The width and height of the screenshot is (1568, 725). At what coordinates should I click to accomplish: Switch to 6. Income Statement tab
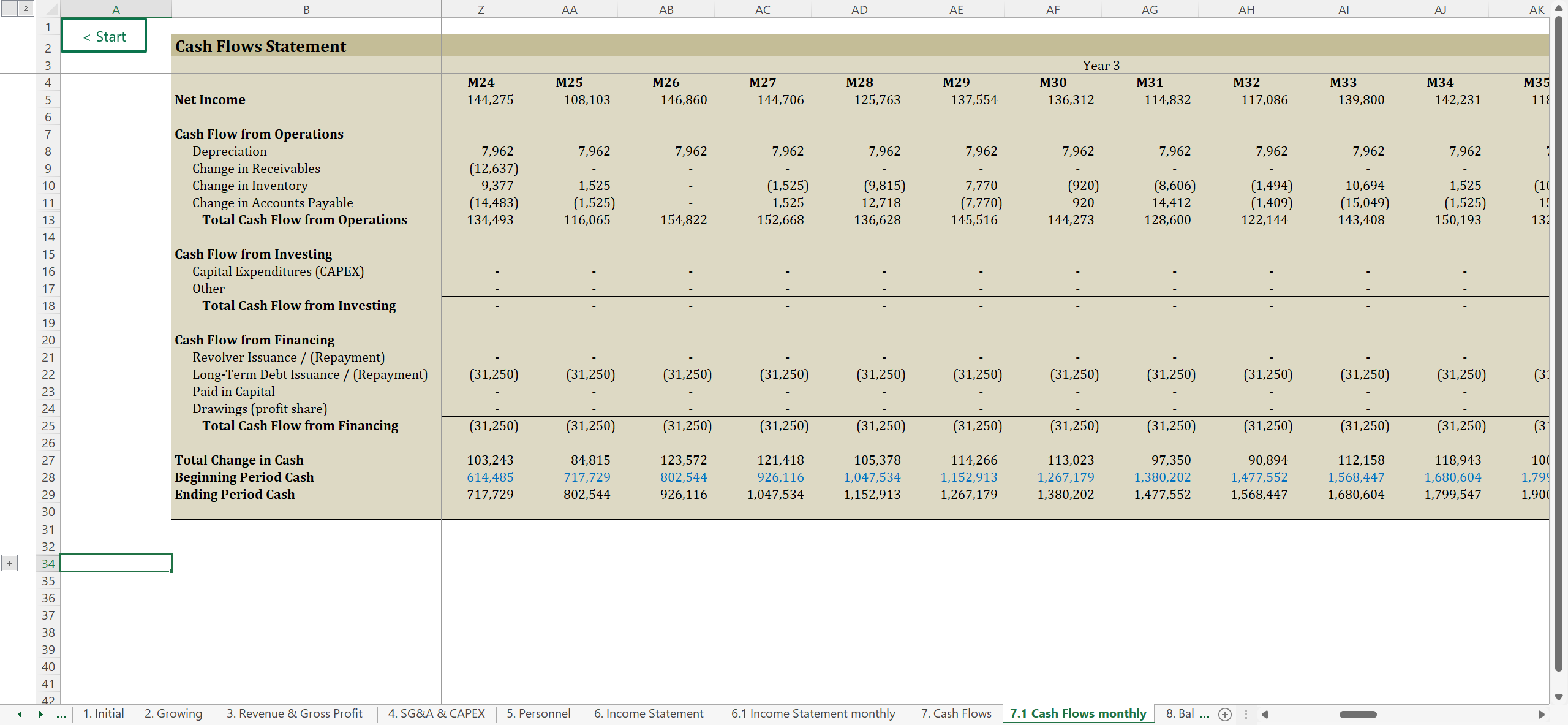coord(649,713)
